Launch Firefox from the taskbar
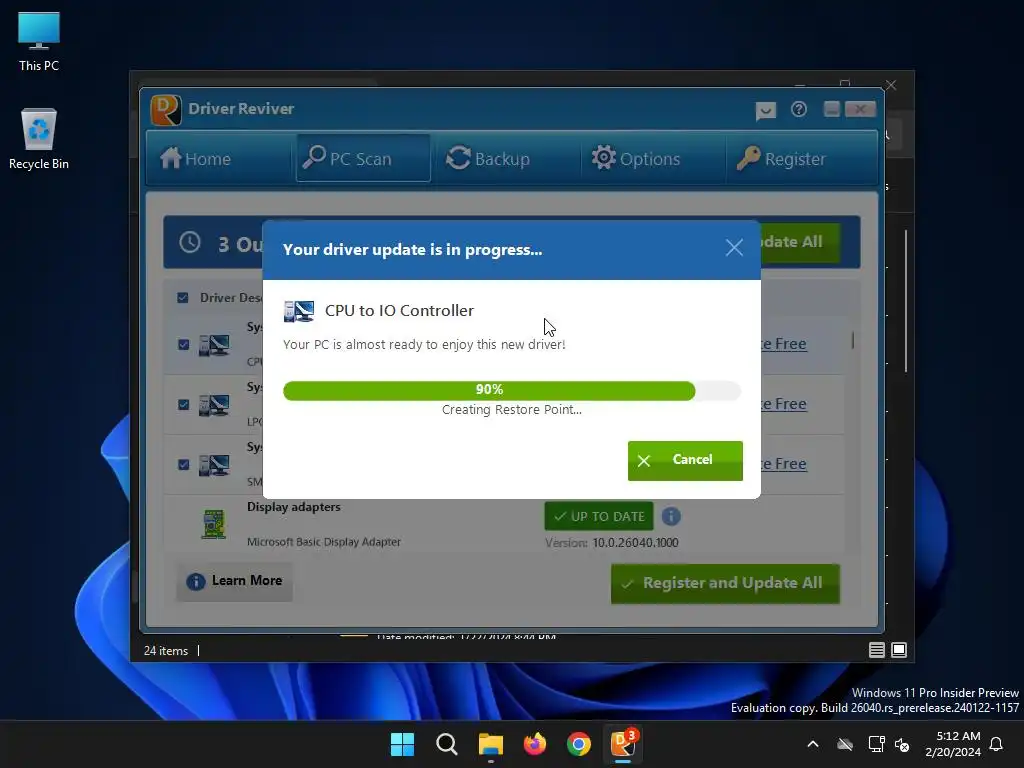 (x=534, y=744)
